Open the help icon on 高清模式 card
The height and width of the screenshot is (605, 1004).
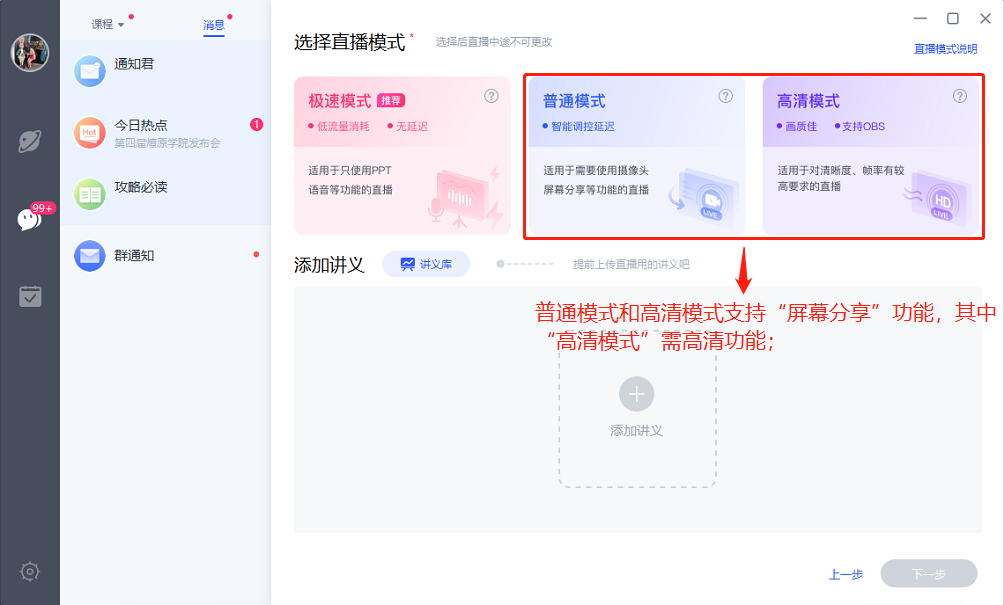(x=957, y=95)
